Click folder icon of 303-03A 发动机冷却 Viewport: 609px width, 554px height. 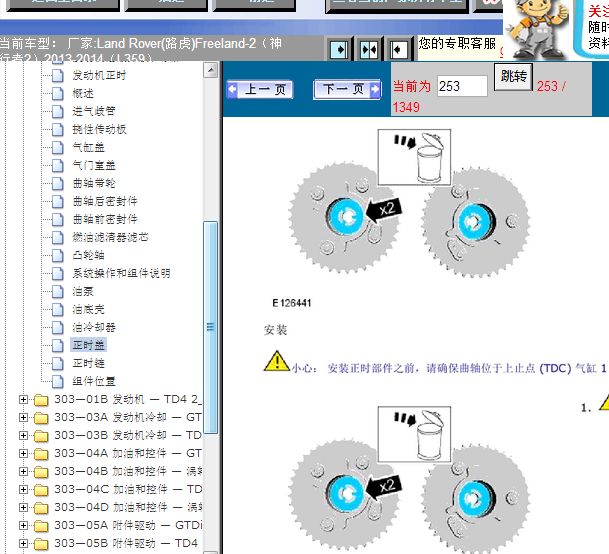click(41, 418)
